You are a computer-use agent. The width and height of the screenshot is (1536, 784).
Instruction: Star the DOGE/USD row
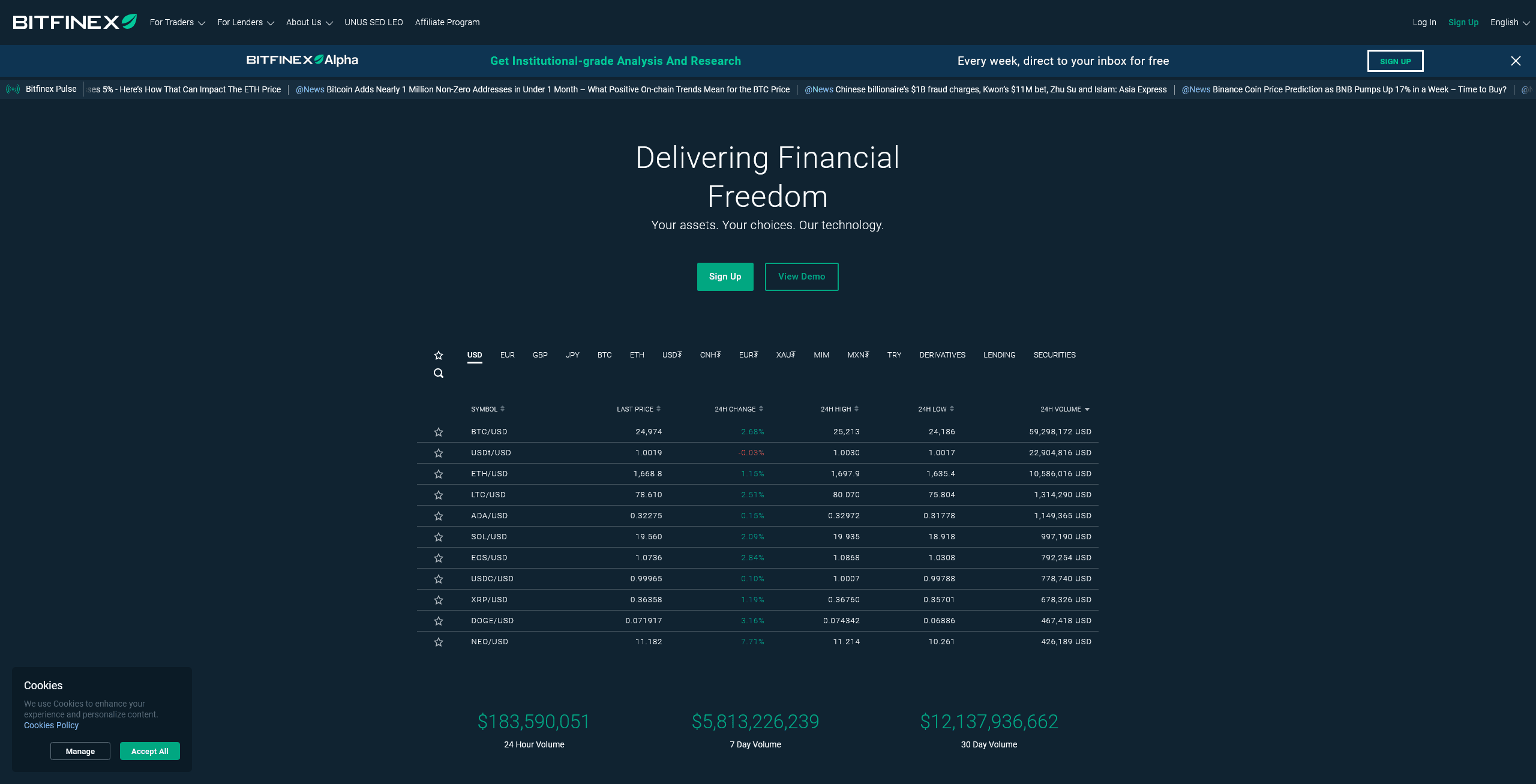point(439,621)
